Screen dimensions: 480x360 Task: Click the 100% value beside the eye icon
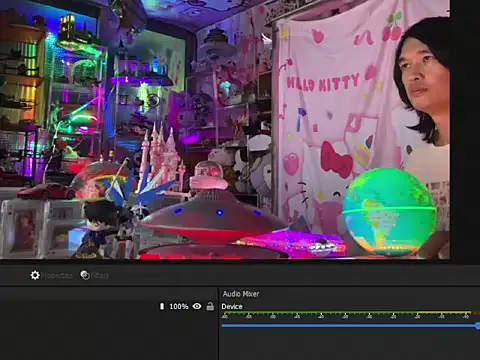click(179, 306)
